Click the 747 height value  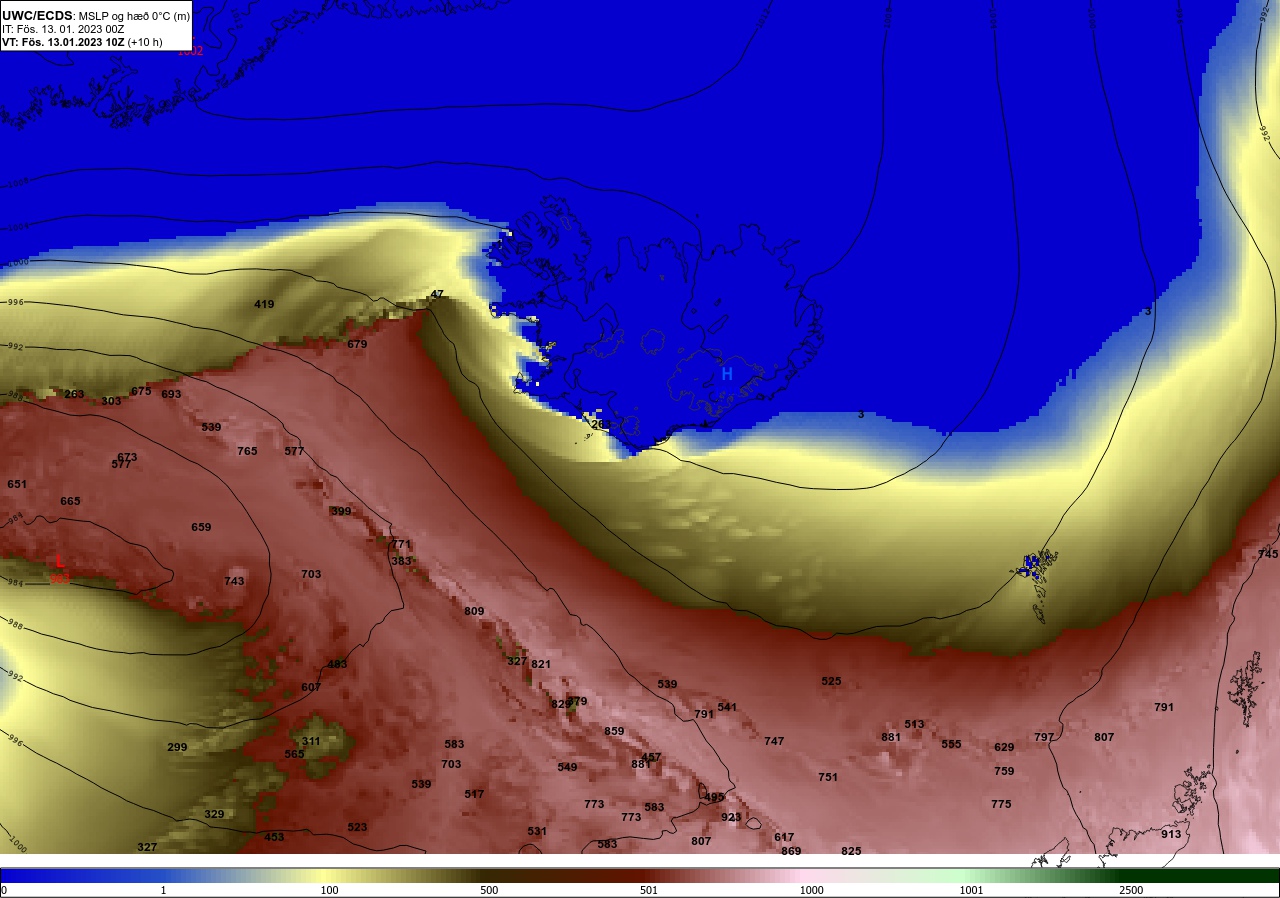774,741
